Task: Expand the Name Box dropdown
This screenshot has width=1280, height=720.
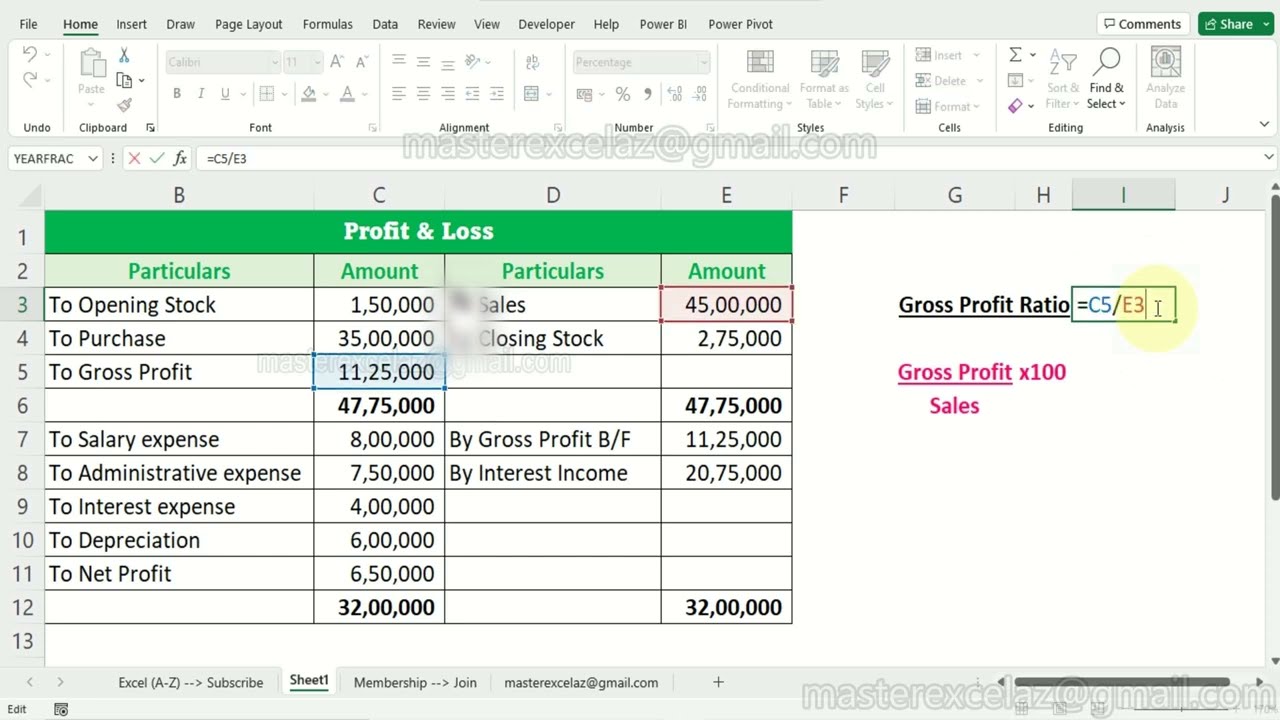Action: tap(93, 158)
